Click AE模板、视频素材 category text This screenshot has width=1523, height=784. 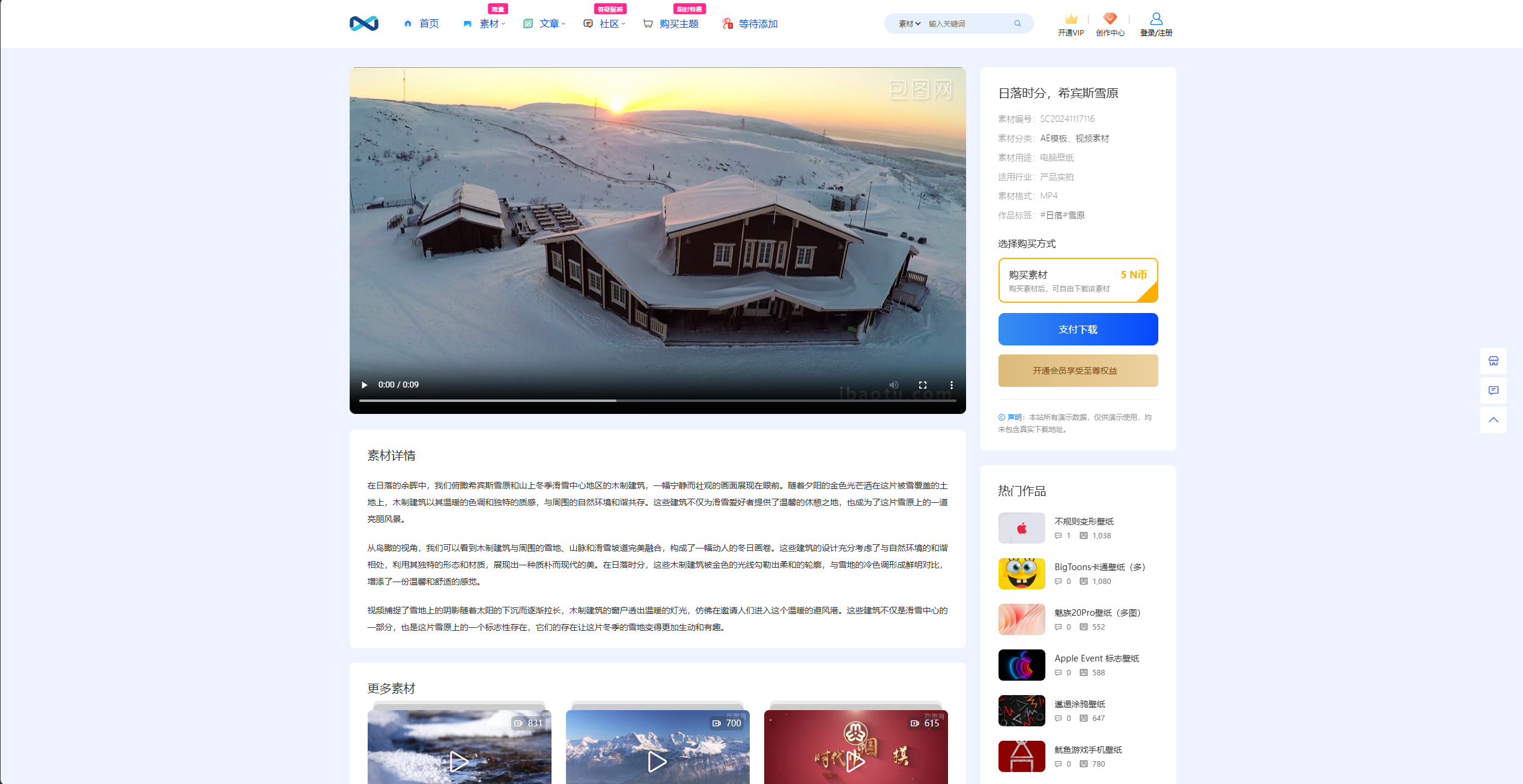tap(1074, 138)
